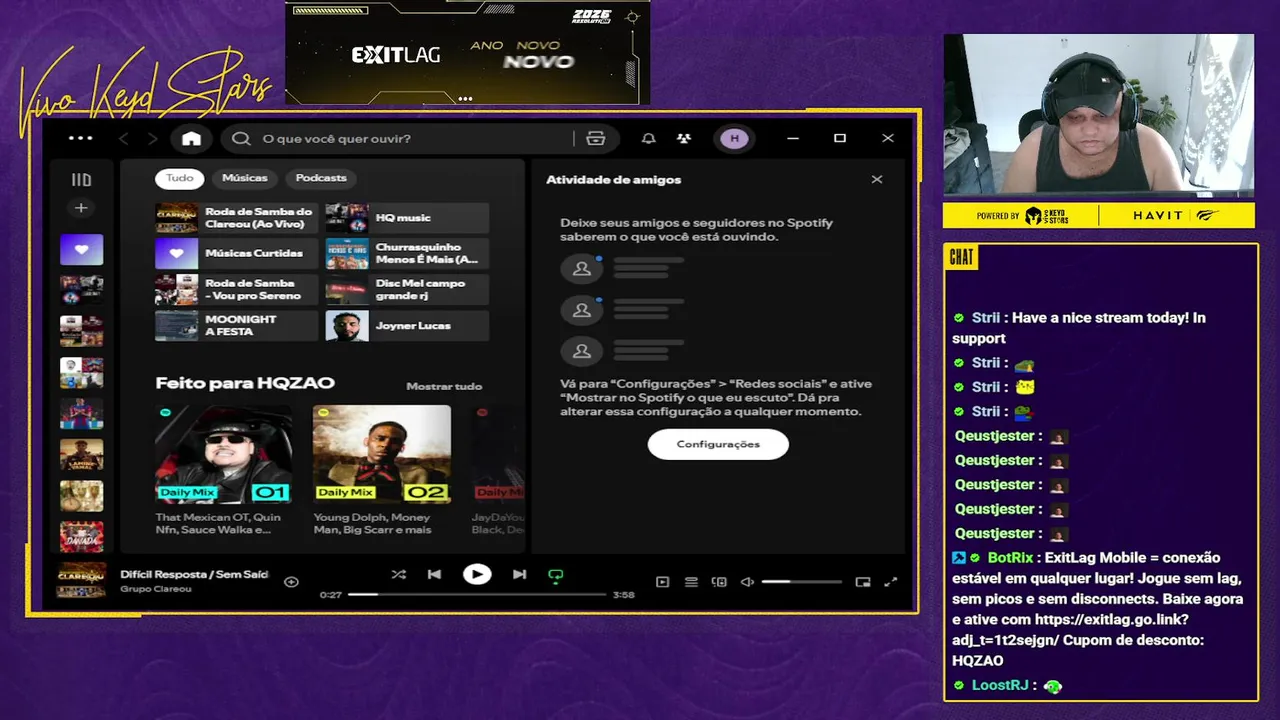Open Liked Songs heart in the sidebar
1280x720 pixels.
pos(81,250)
